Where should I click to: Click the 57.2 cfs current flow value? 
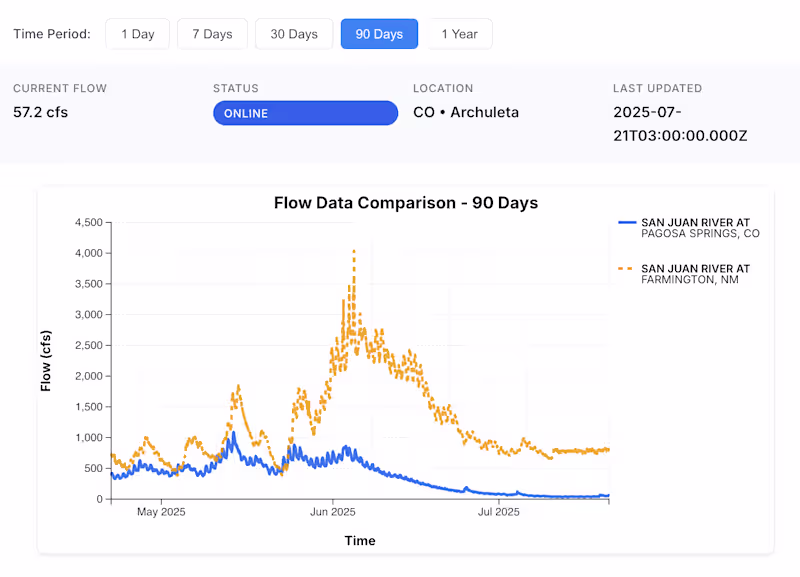(41, 112)
